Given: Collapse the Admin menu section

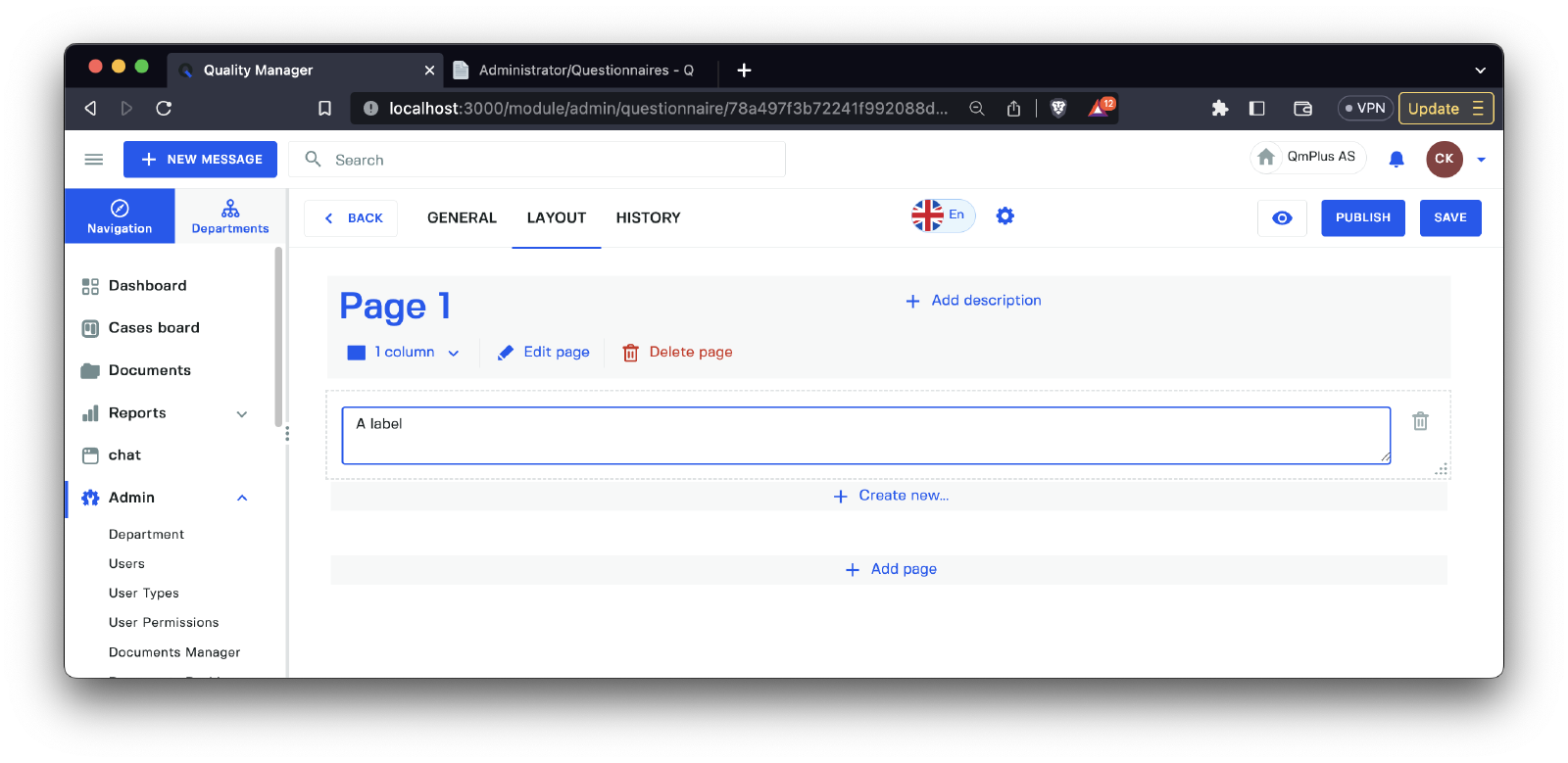Looking at the screenshot, I should tap(242, 498).
